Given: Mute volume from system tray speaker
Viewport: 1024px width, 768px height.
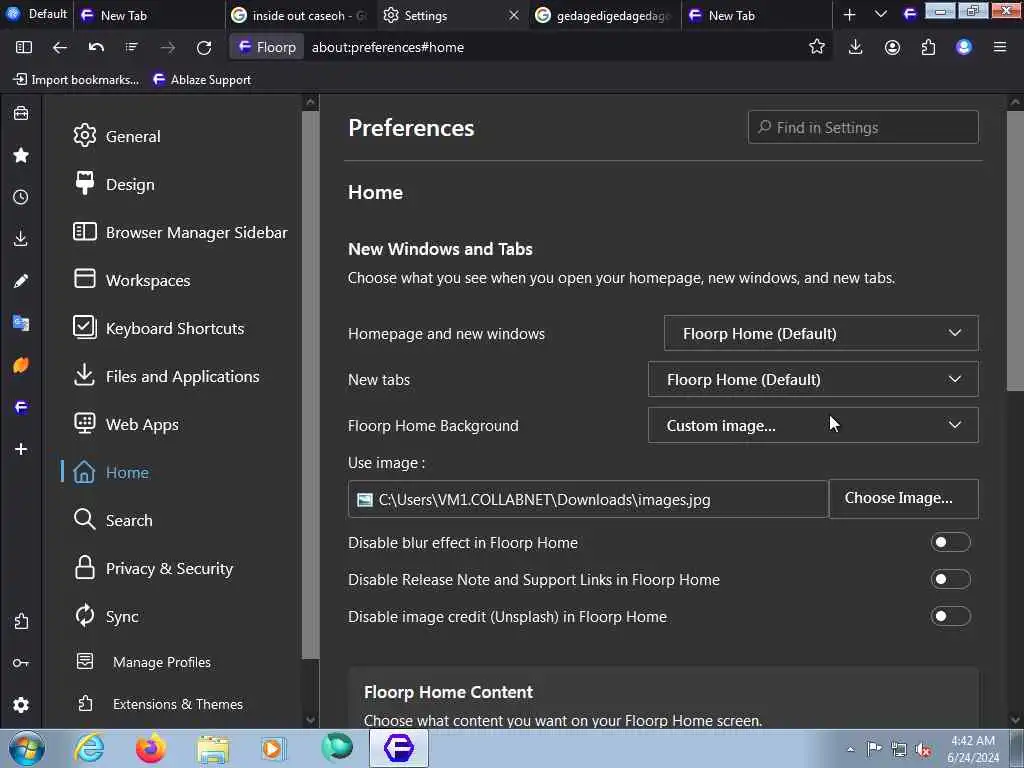Looking at the screenshot, I should click(923, 749).
